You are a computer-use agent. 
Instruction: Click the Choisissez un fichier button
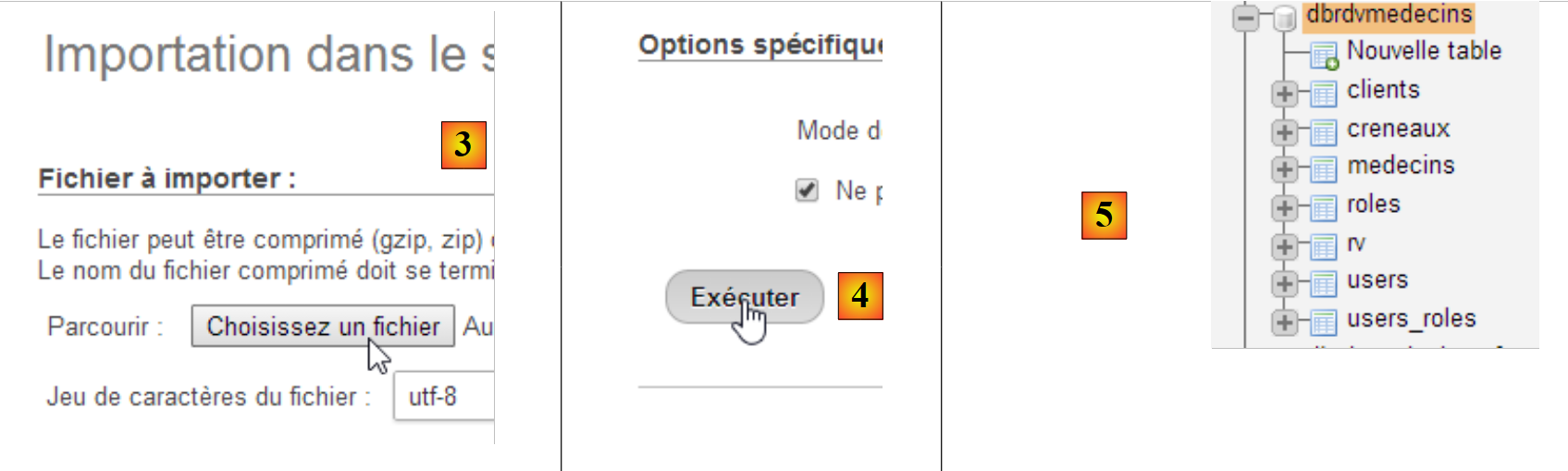pos(323,327)
